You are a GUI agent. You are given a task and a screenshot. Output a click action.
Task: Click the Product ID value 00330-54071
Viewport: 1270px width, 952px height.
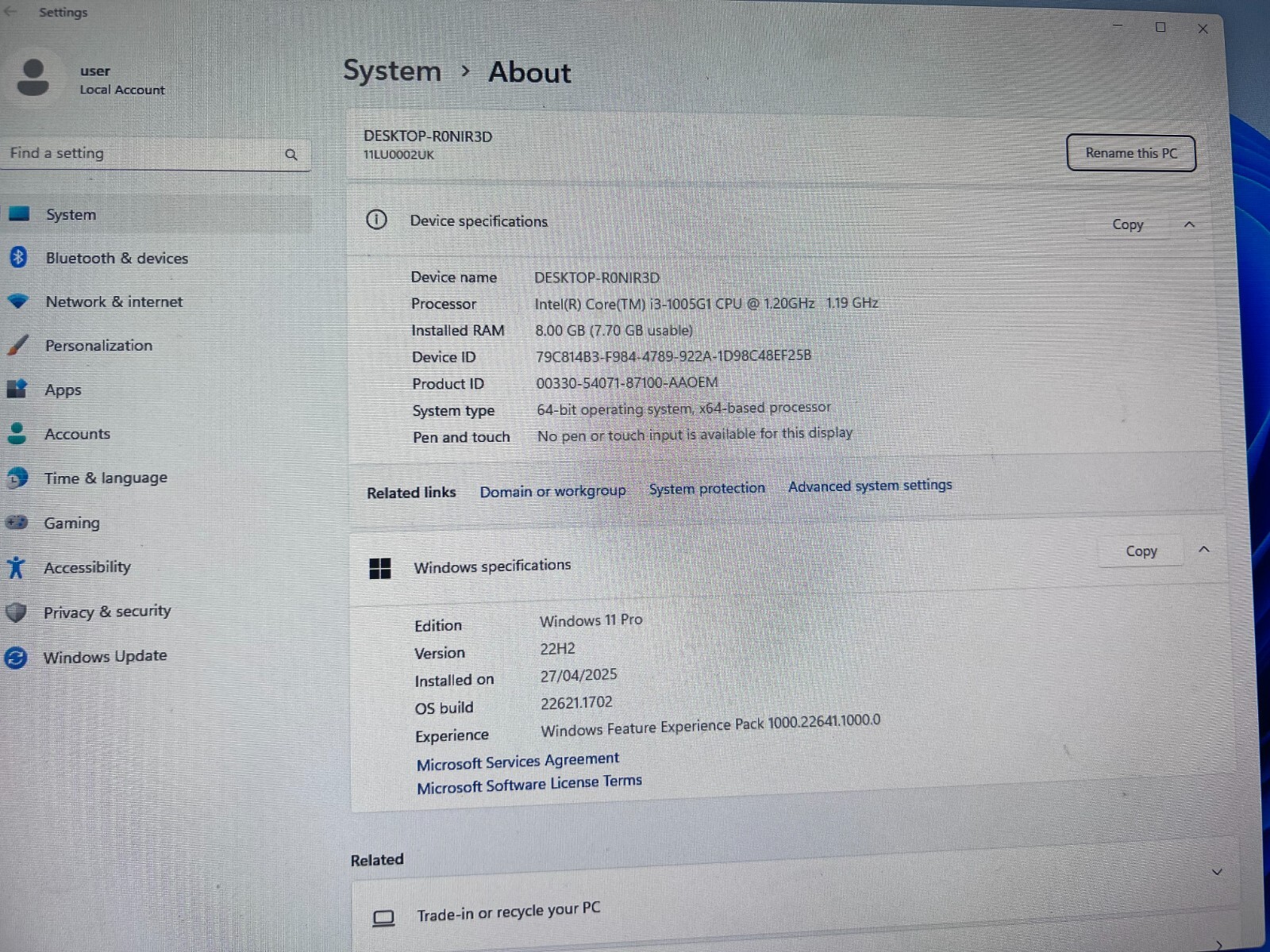626,382
